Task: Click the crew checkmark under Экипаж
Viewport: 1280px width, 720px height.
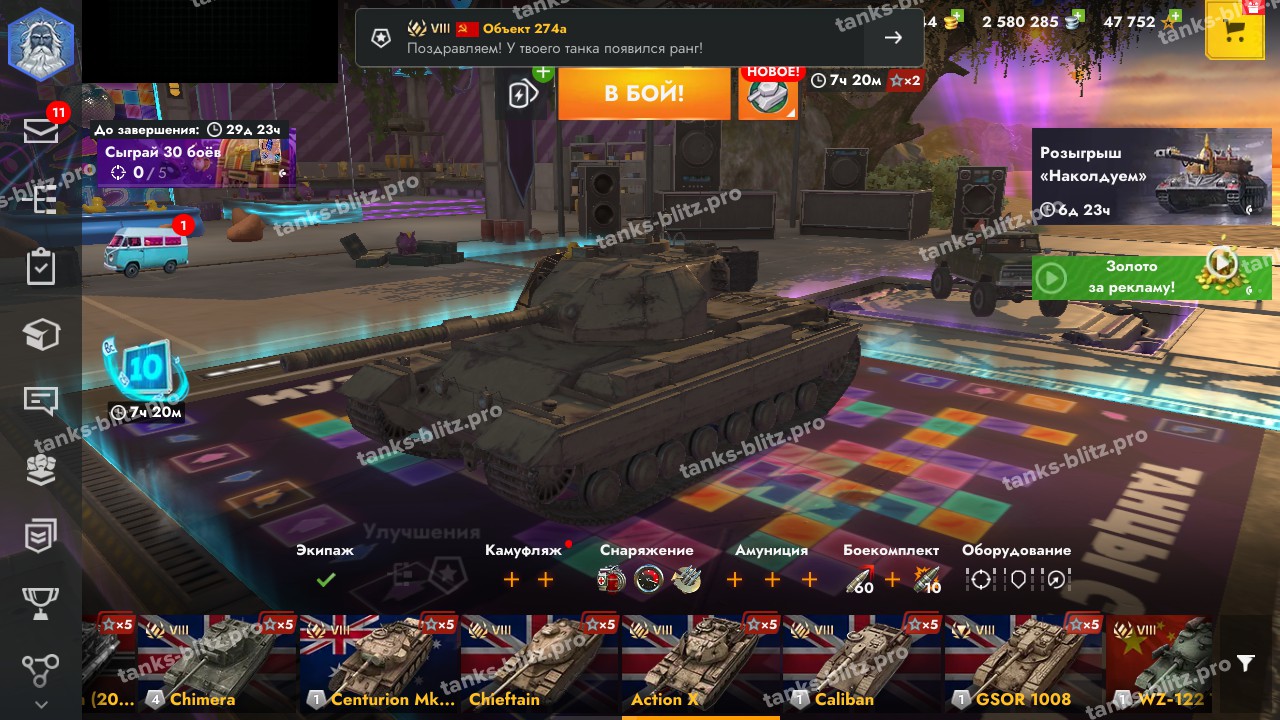Action: pyautogui.click(x=325, y=579)
